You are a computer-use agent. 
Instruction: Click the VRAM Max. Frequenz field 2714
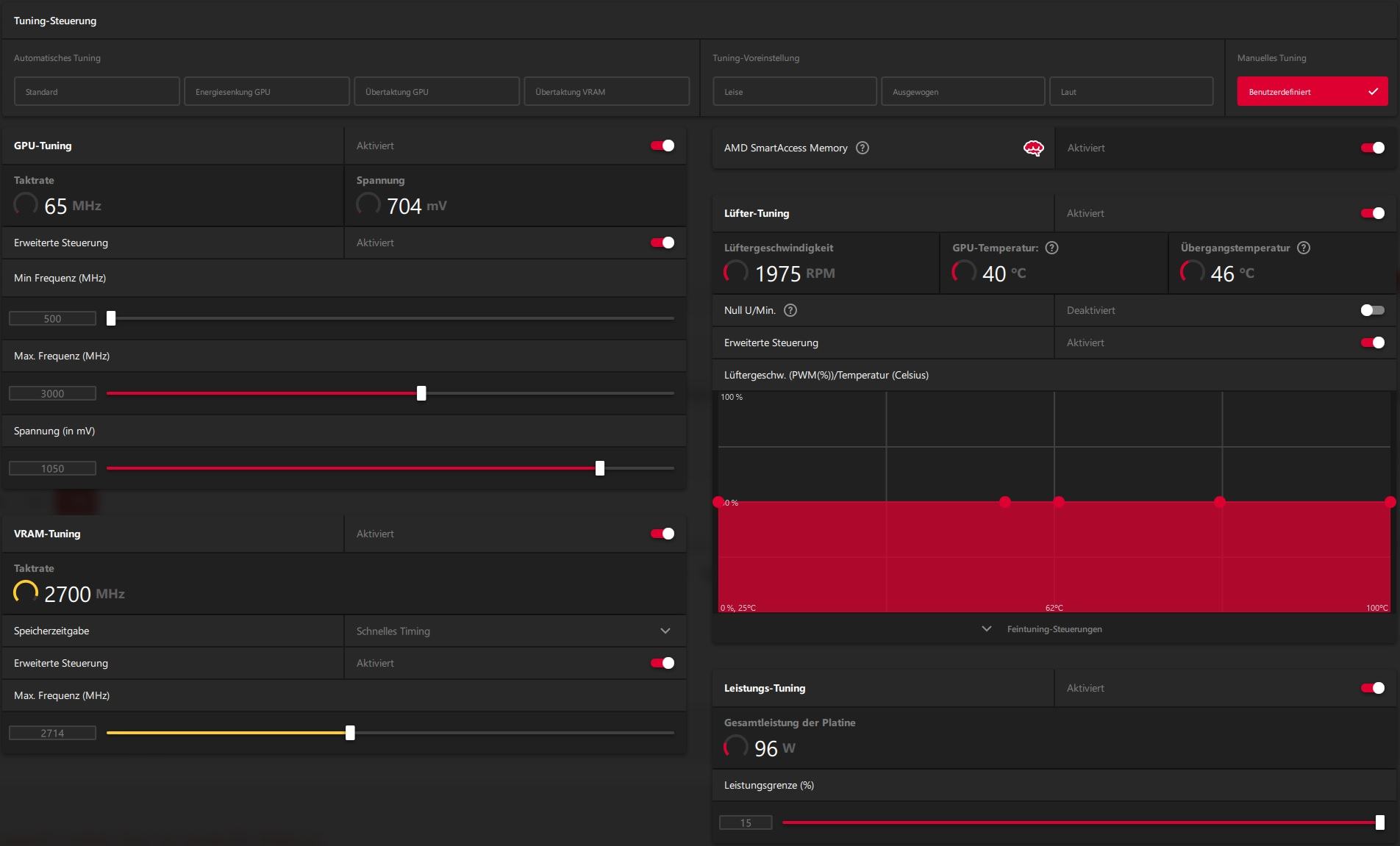(52, 733)
